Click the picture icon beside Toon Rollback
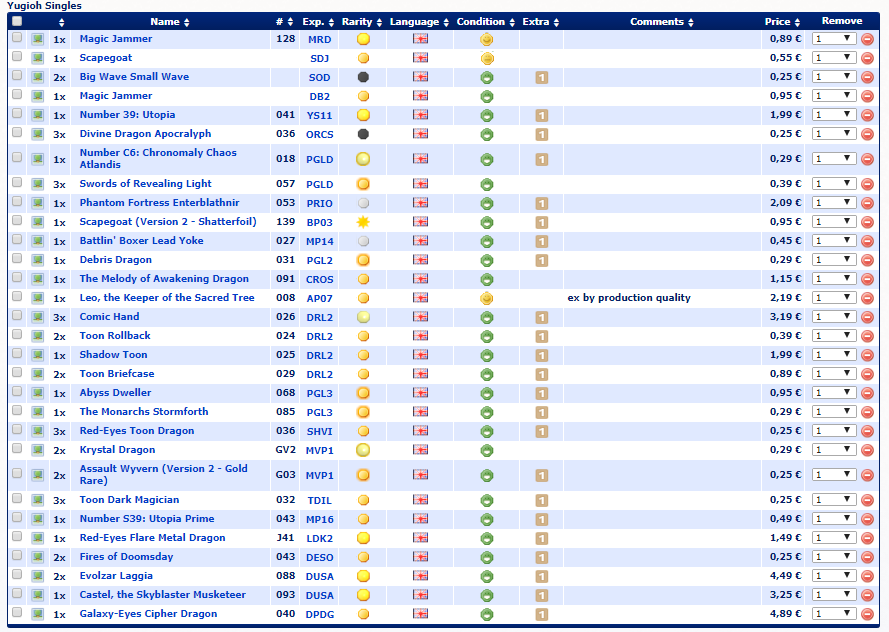The height and width of the screenshot is (632, 889). 37,336
